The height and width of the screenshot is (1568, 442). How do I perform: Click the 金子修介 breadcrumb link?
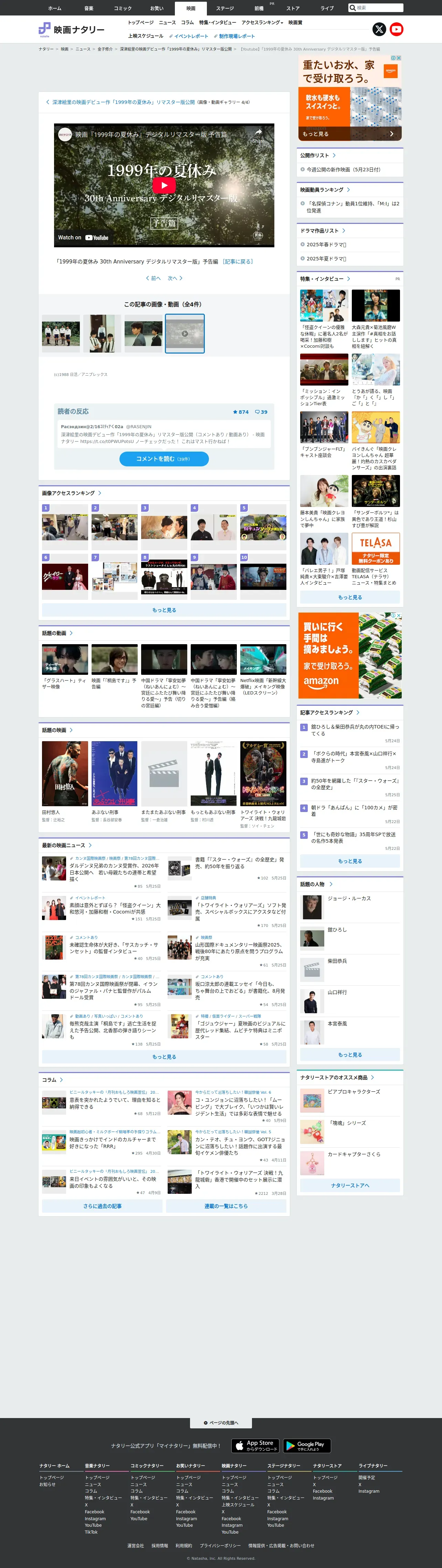coord(105,49)
